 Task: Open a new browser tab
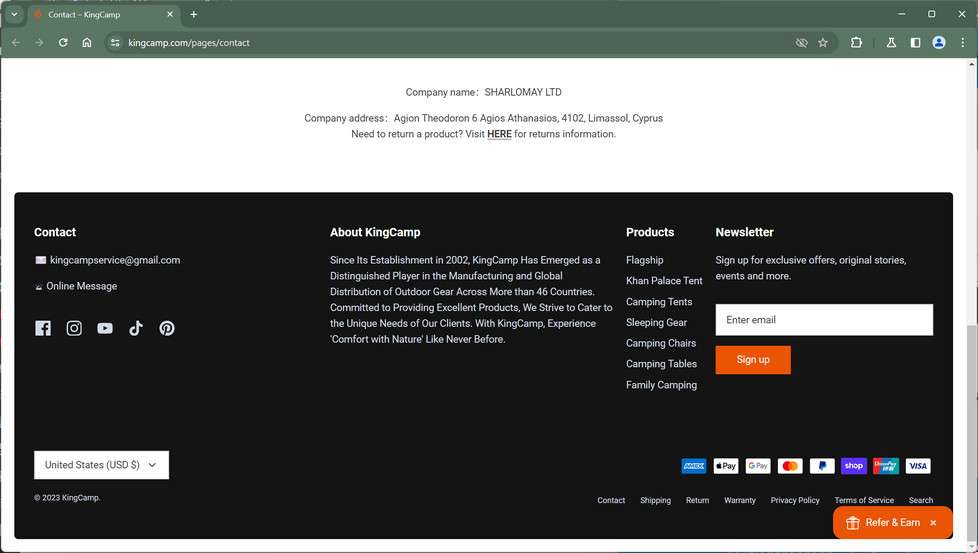click(194, 14)
